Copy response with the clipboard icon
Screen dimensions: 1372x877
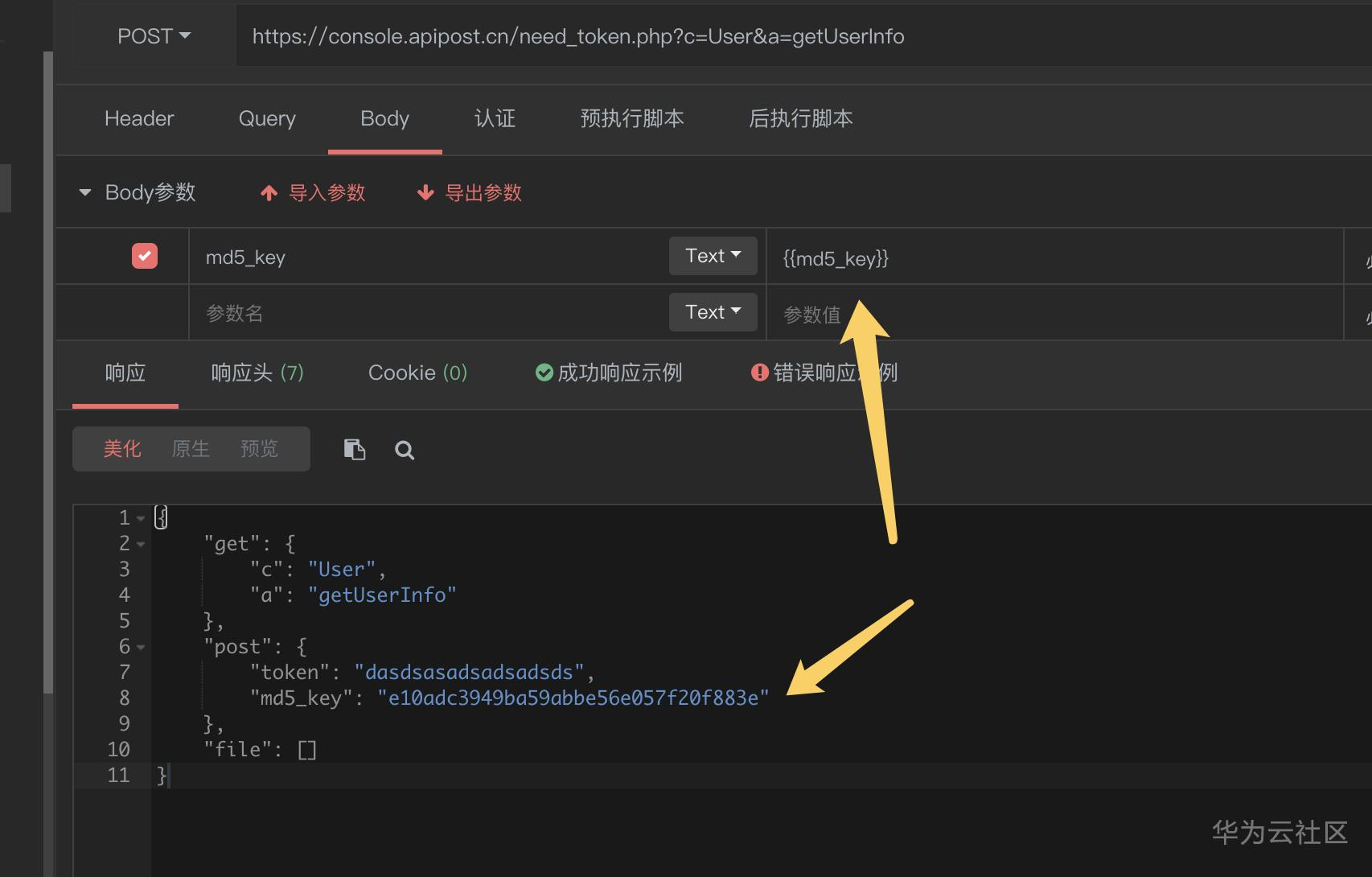point(355,449)
